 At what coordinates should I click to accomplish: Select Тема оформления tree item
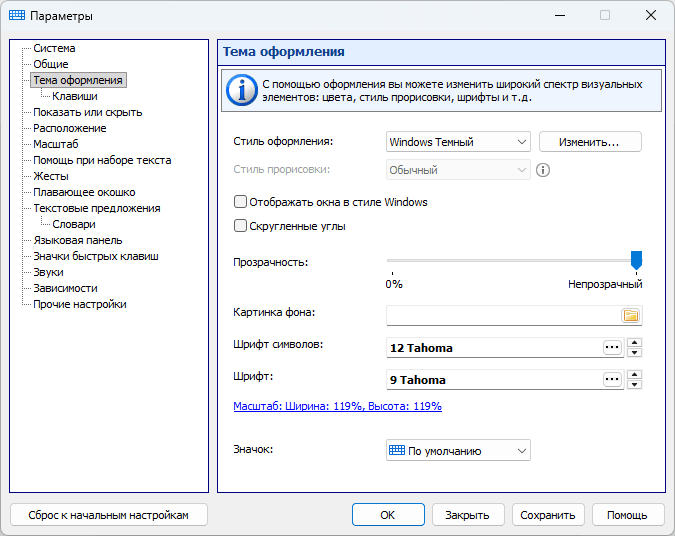pos(78,80)
